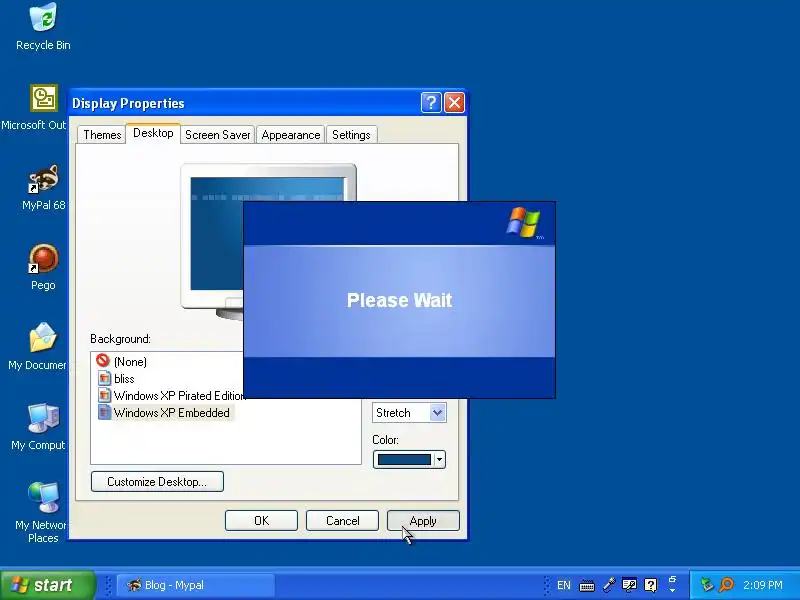This screenshot has height=600, width=800.
Task: Switch to the Themes tab
Action: 102,135
